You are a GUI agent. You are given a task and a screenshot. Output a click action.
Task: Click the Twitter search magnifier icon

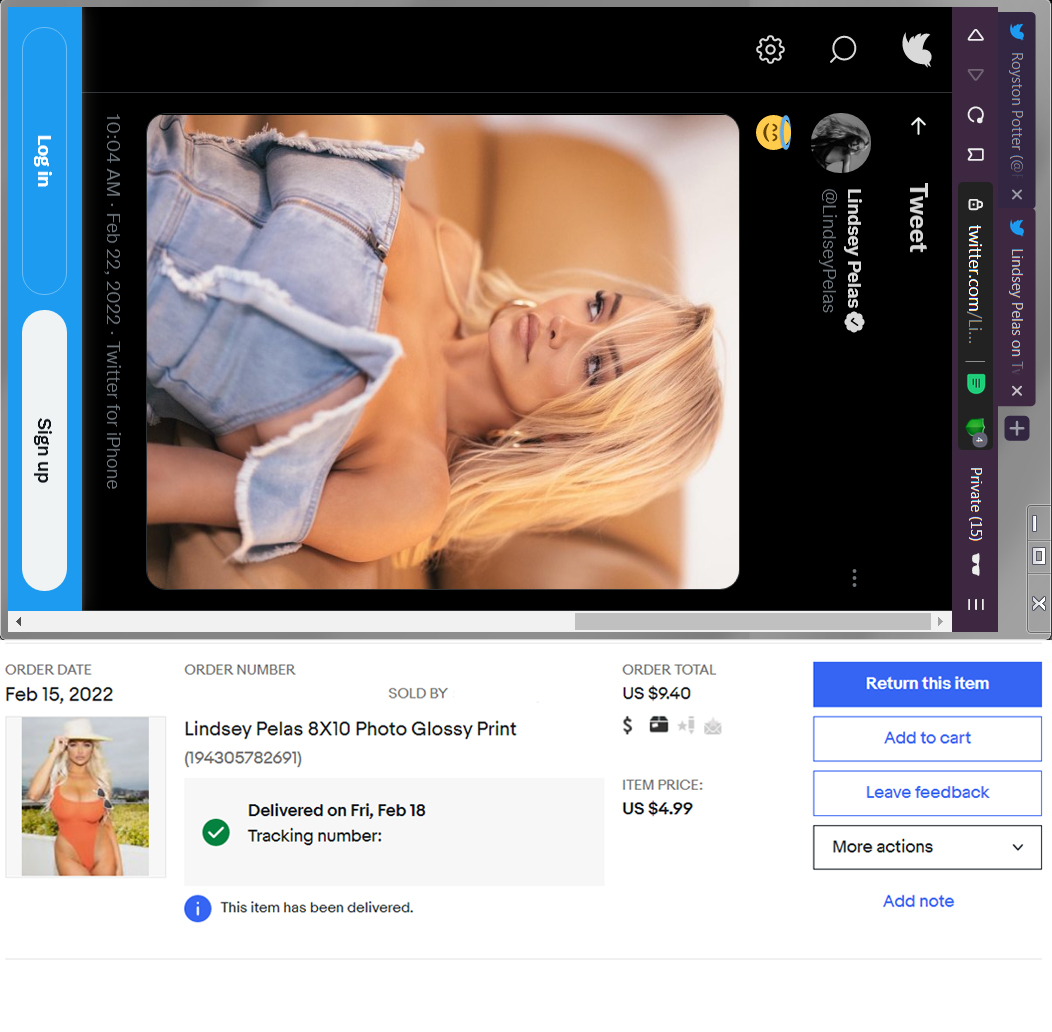pyautogui.click(x=843, y=49)
